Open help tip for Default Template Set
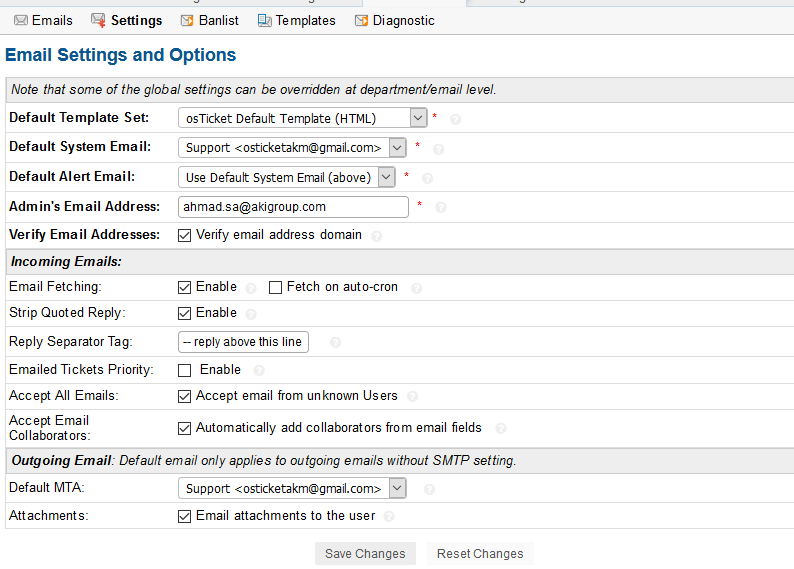Viewport: 794px width, 569px height. click(455, 119)
